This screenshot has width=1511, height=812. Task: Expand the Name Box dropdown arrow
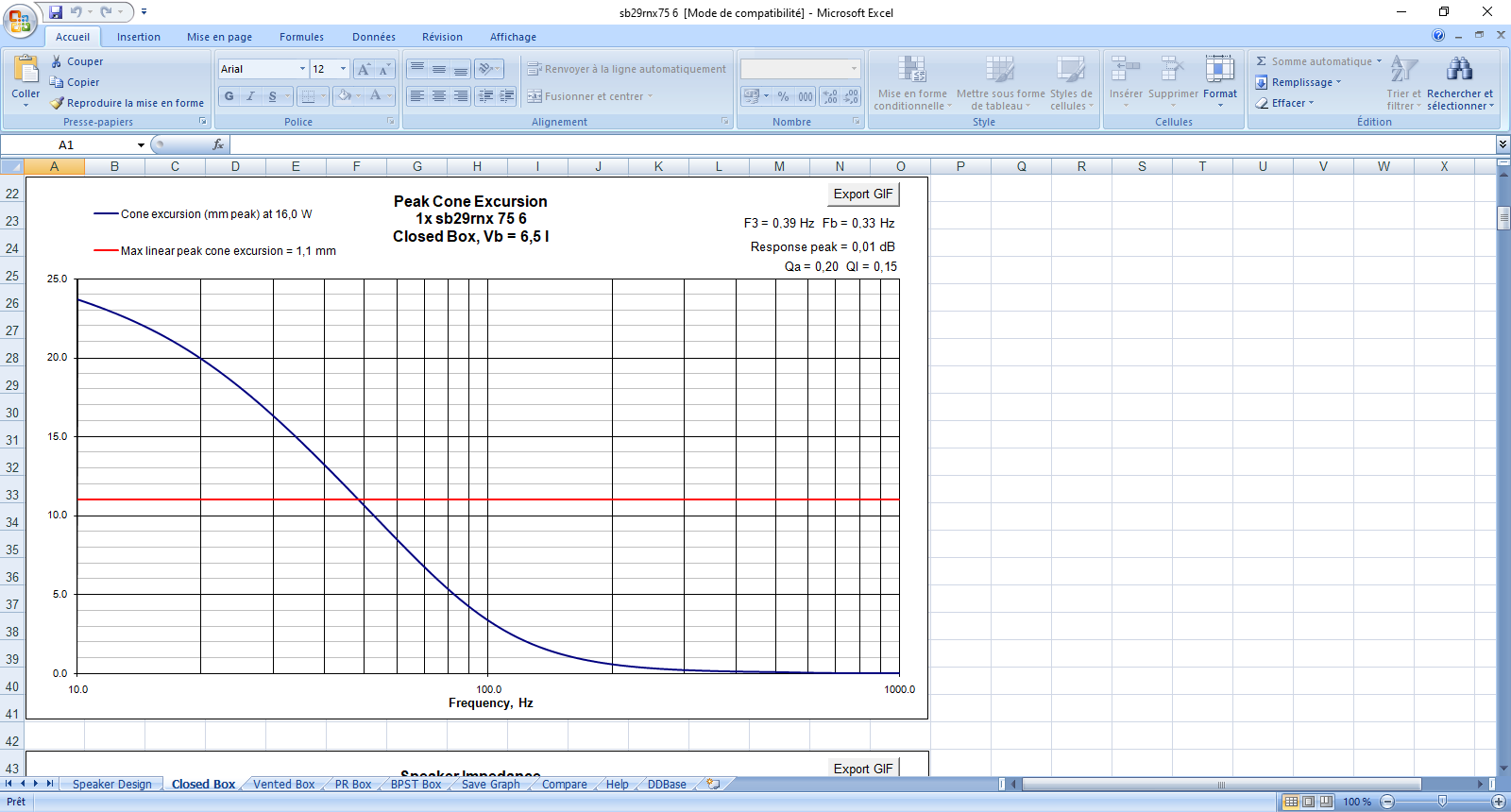(x=141, y=145)
